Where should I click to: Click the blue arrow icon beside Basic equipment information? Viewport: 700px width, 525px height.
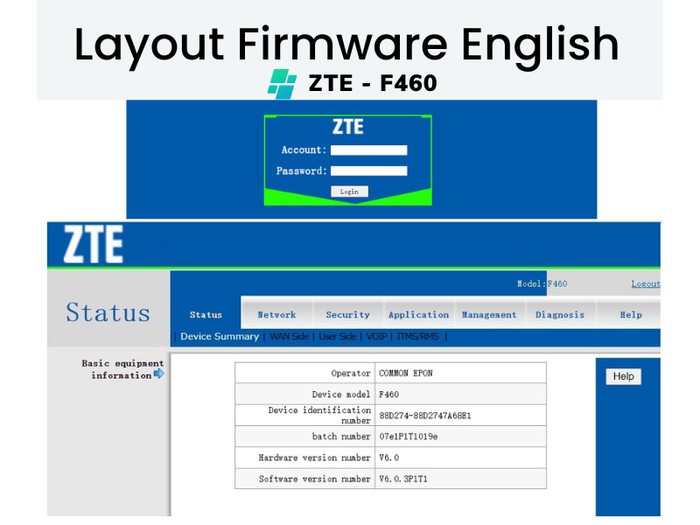(159, 374)
